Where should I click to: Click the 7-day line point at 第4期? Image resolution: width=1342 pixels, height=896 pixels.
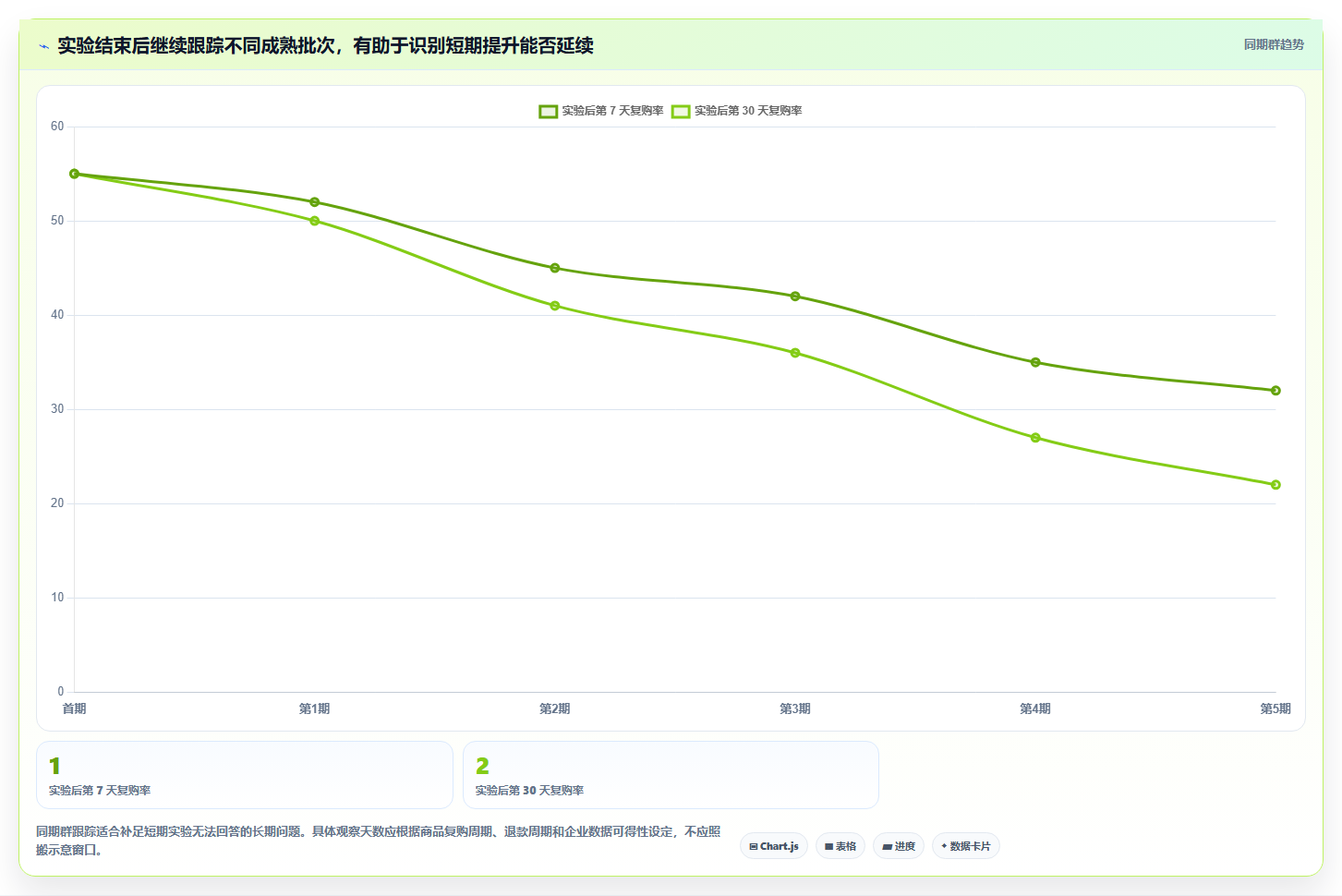tap(1035, 362)
